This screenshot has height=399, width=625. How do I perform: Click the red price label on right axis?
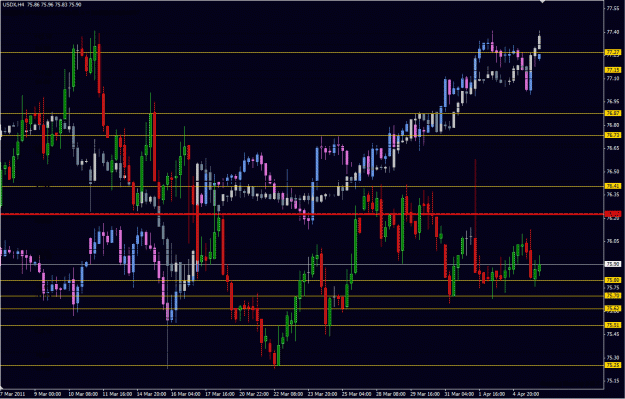613,214
